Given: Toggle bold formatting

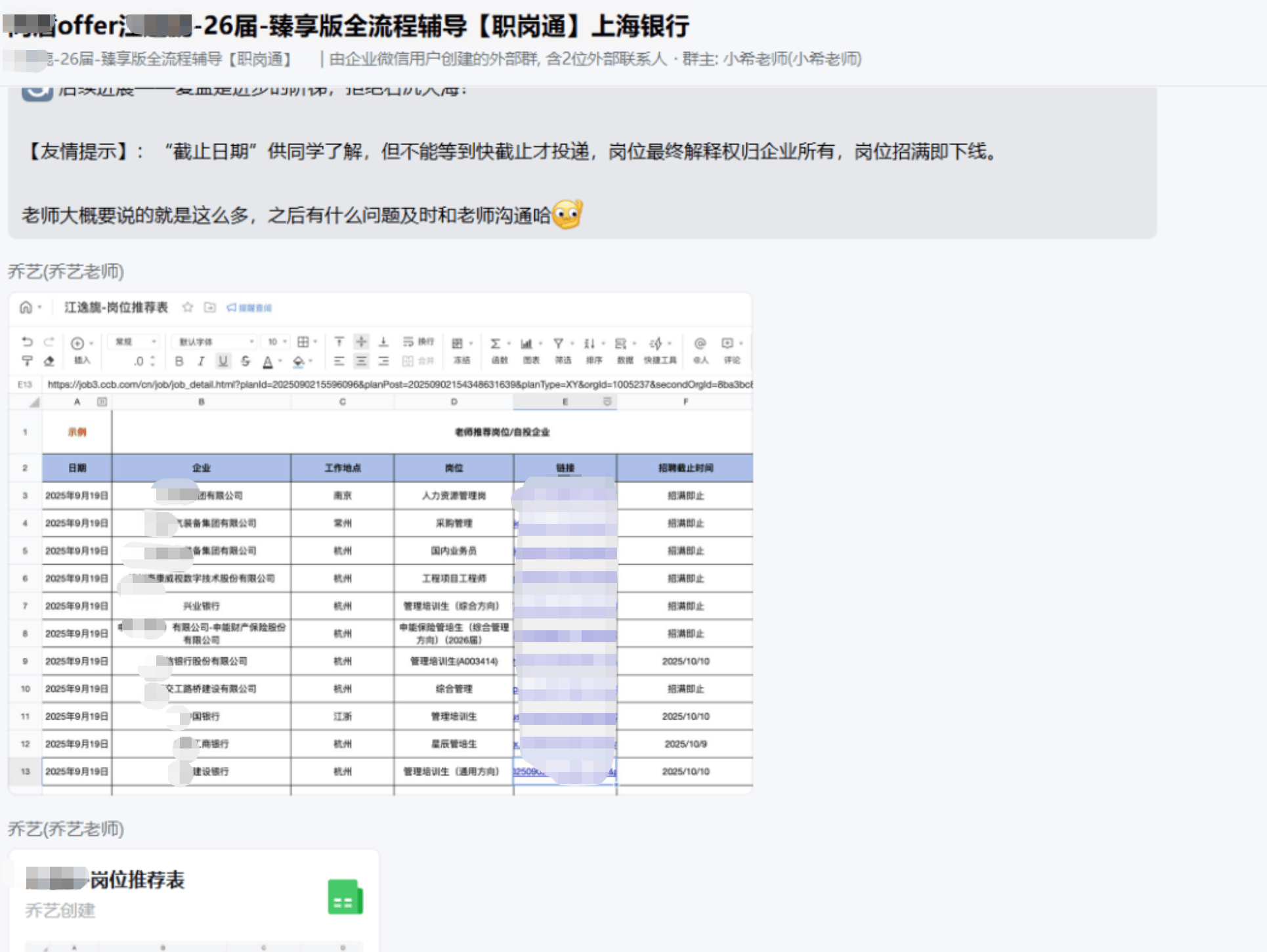Looking at the screenshot, I should pyautogui.click(x=179, y=361).
